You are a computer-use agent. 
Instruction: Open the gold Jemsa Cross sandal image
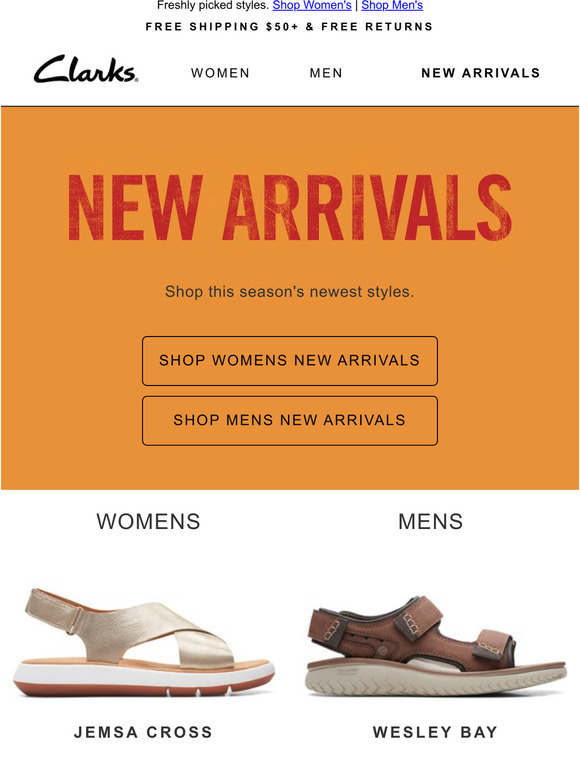[144, 643]
